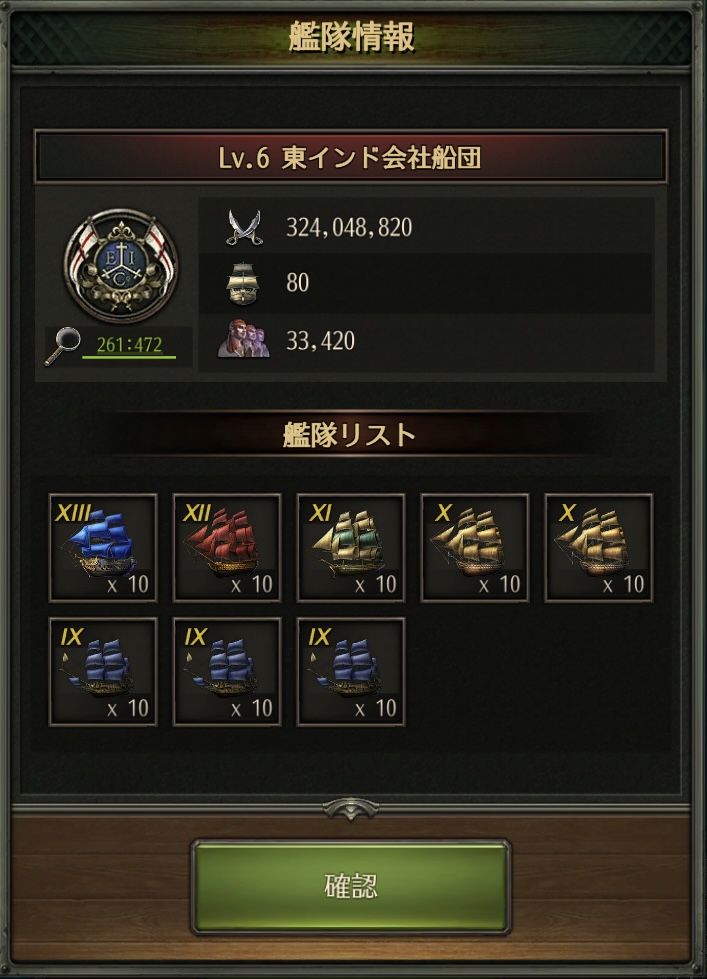Choose the second tier X golden ship

(599, 548)
